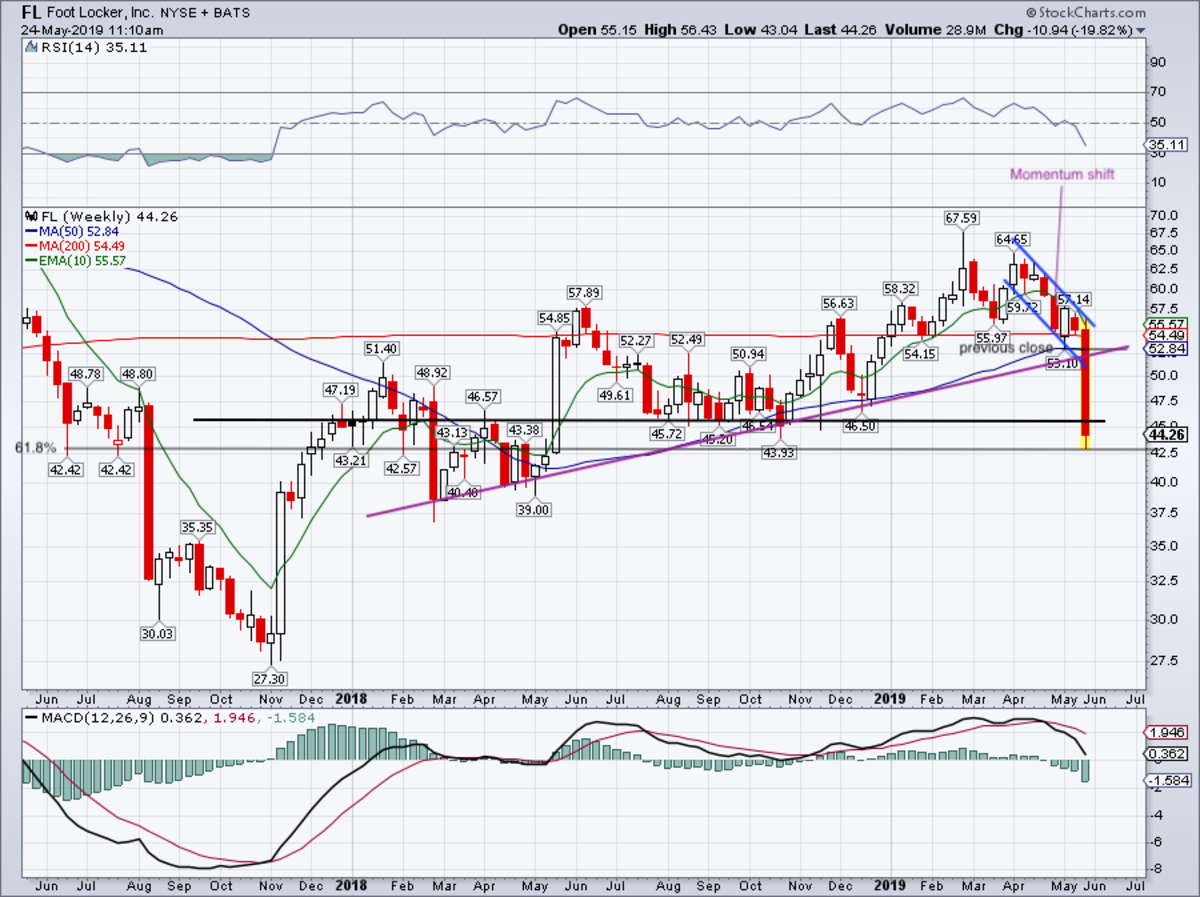The image size is (1200, 897).
Task: Click the 58.32 price label
Action: coord(900,288)
